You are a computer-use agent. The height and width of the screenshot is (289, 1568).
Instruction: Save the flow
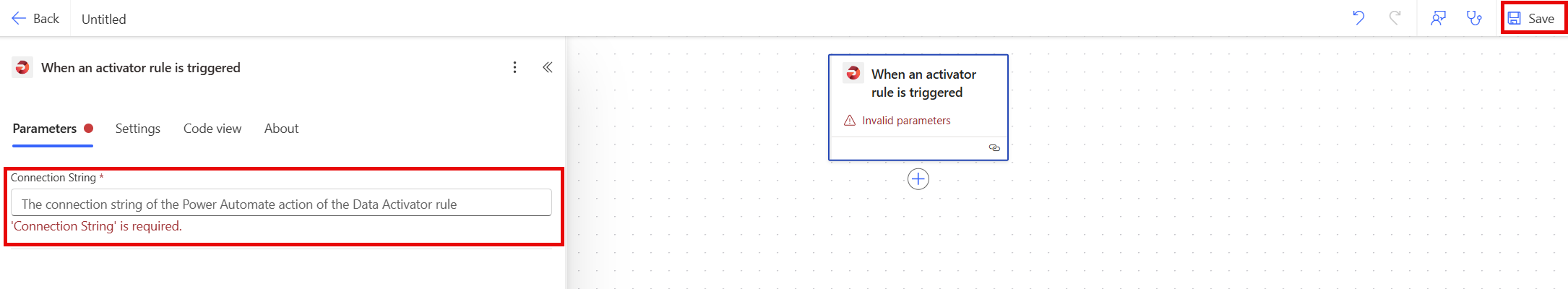coord(1533,19)
